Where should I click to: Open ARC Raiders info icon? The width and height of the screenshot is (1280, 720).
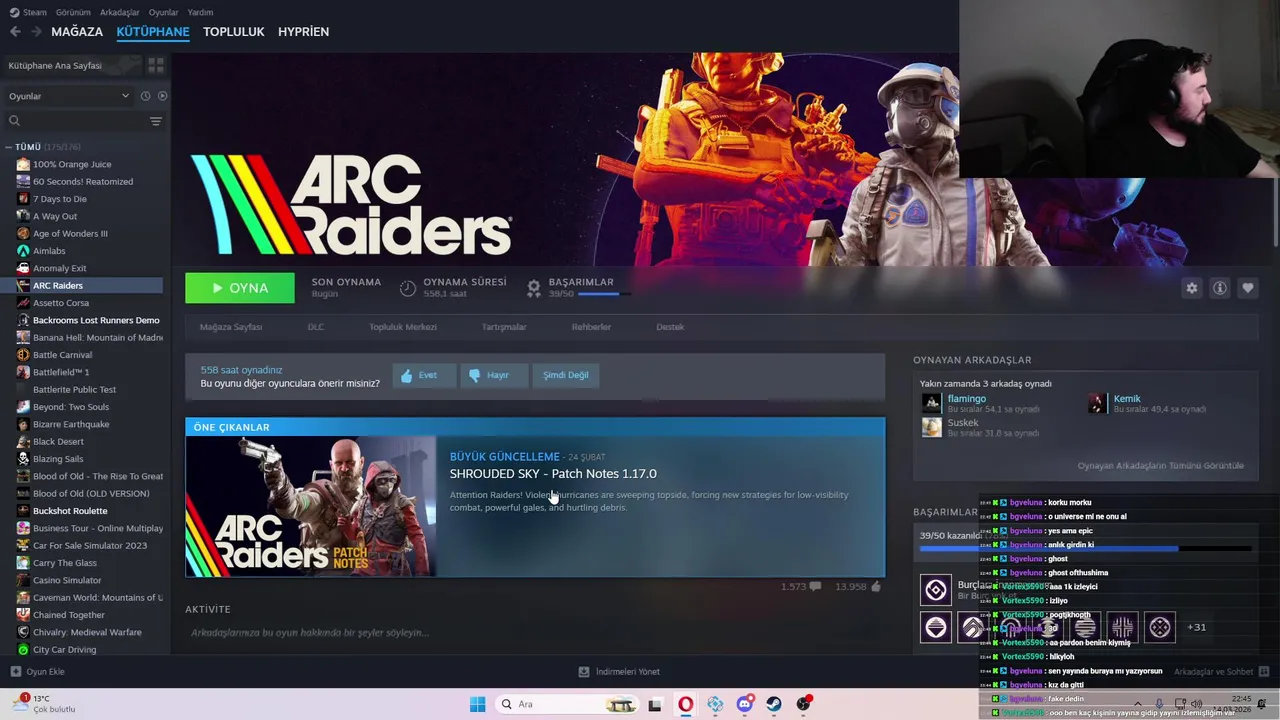point(1219,288)
